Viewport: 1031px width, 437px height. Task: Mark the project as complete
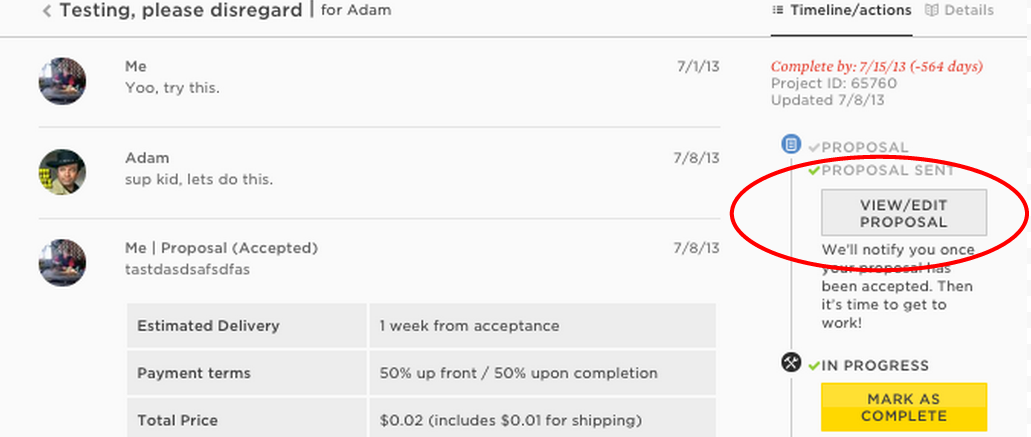pyautogui.click(x=903, y=407)
